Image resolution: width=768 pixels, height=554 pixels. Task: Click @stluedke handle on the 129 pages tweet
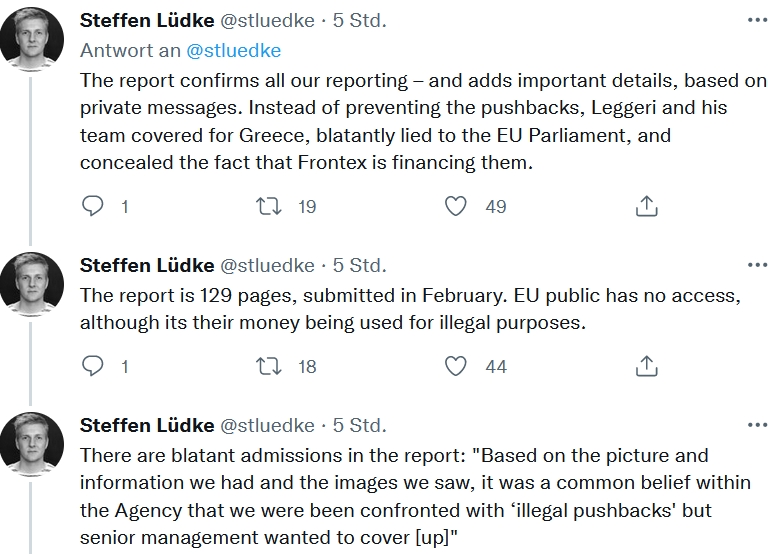(266, 265)
